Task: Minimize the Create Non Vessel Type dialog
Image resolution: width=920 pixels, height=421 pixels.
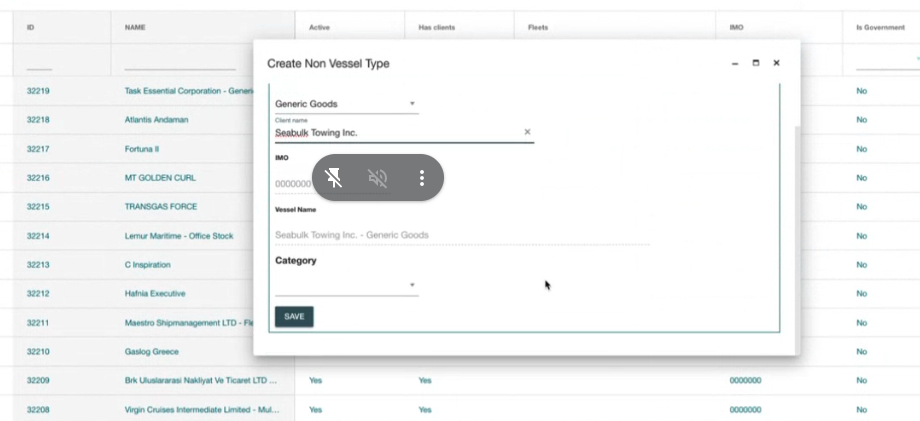Action: click(735, 63)
